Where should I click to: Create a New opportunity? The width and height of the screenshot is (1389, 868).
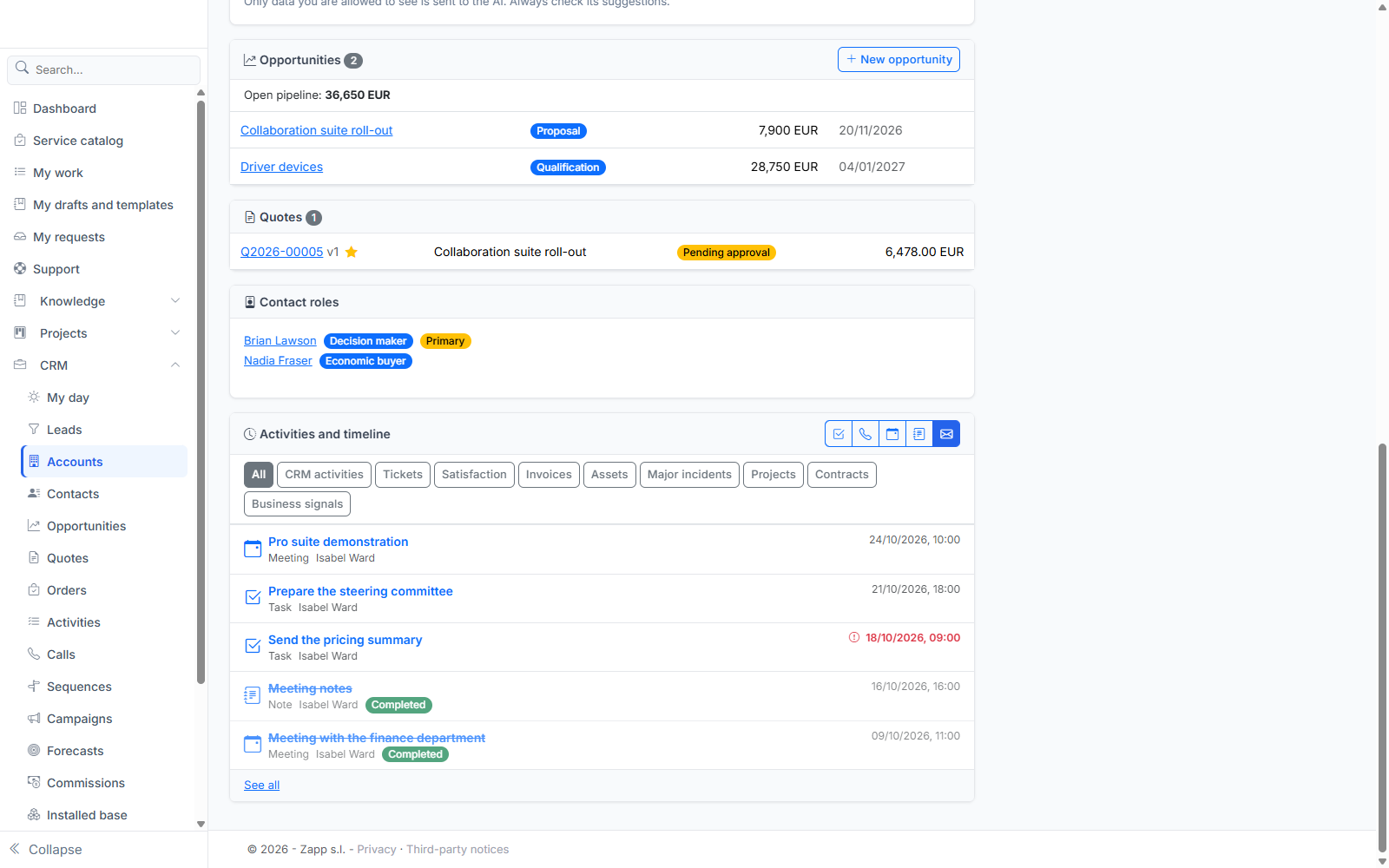coord(899,59)
